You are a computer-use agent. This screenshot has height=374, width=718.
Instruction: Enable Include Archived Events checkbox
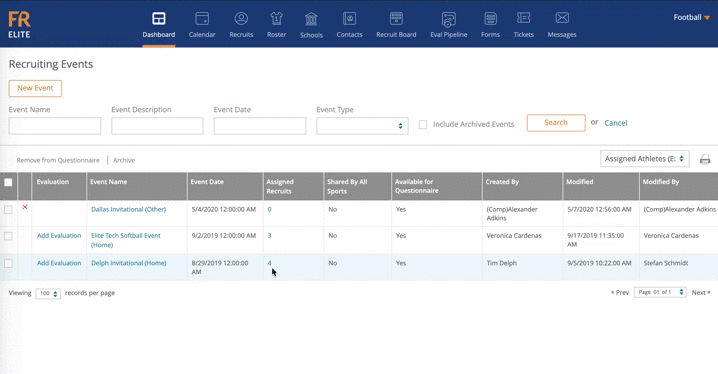(423, 125)
